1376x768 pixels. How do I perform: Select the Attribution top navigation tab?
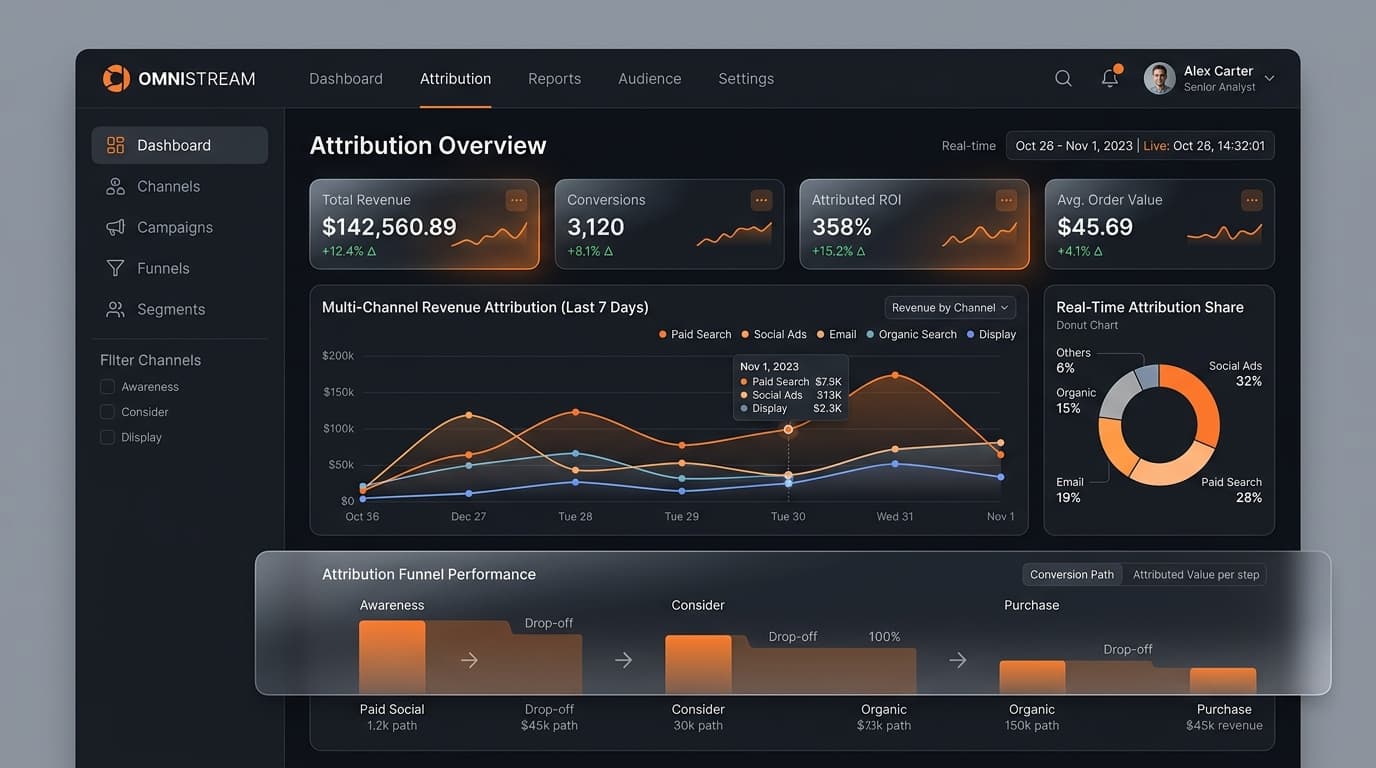[455, 78]
